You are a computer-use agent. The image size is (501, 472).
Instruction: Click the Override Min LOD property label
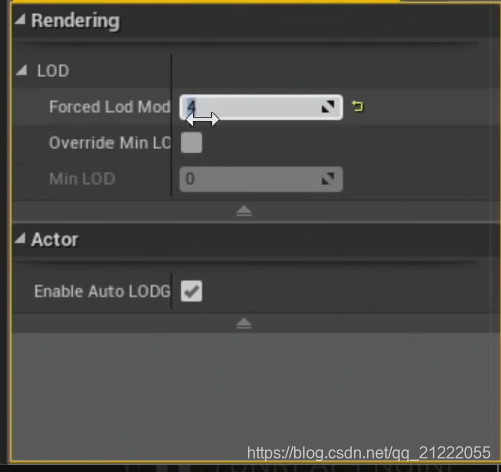pyautogui.click(x=110, y=143)
